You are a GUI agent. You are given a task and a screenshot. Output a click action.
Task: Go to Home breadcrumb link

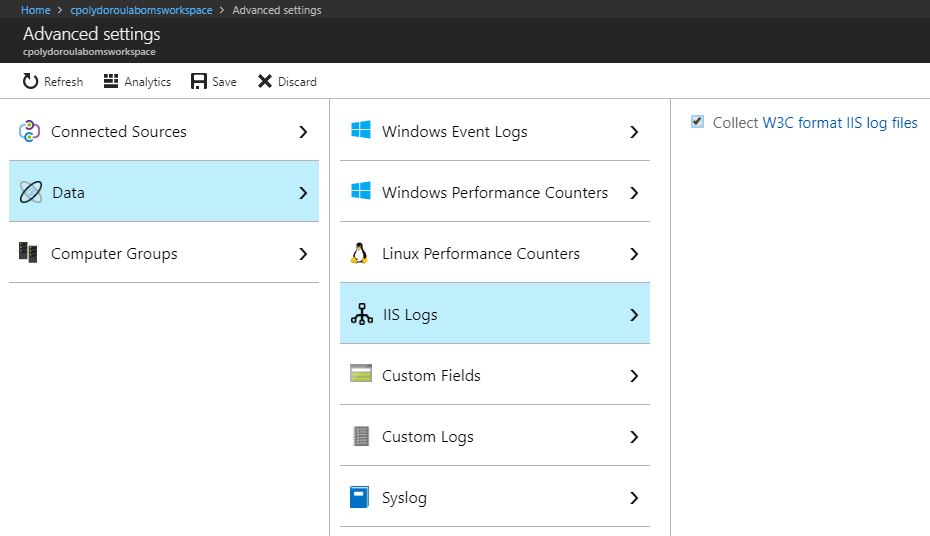tap(36, 10)
